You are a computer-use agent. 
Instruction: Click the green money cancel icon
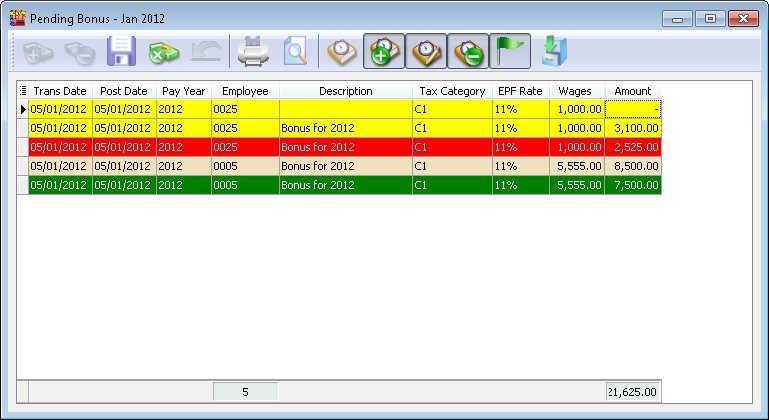coord(163,52)
